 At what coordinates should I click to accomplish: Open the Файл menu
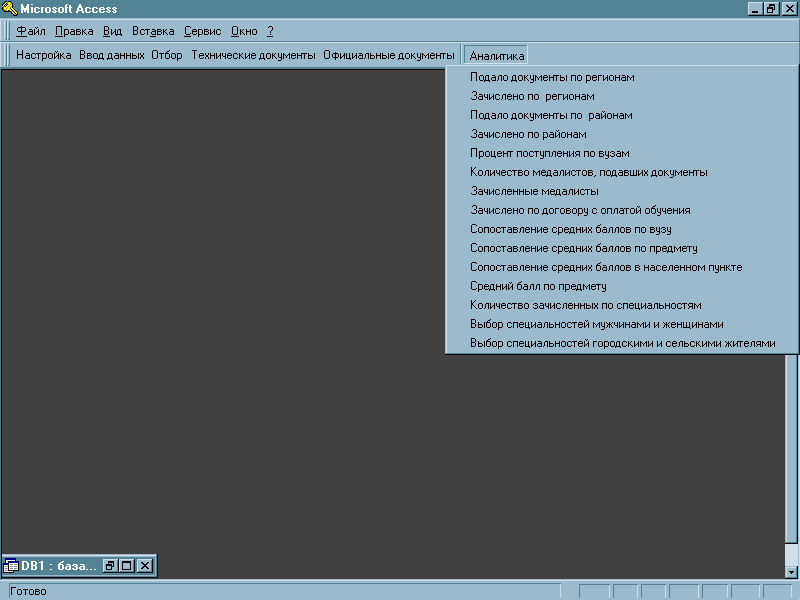31,31
